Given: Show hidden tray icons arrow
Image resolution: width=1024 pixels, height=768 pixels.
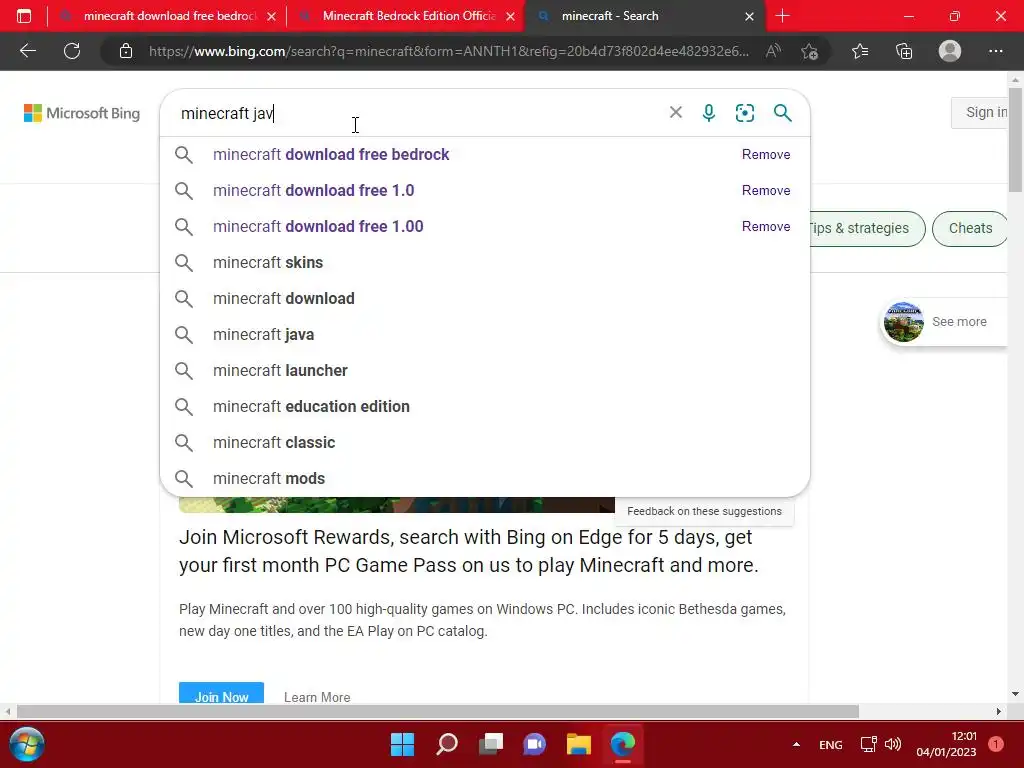Looking at the screenshot, I should (x=796, y=744).
